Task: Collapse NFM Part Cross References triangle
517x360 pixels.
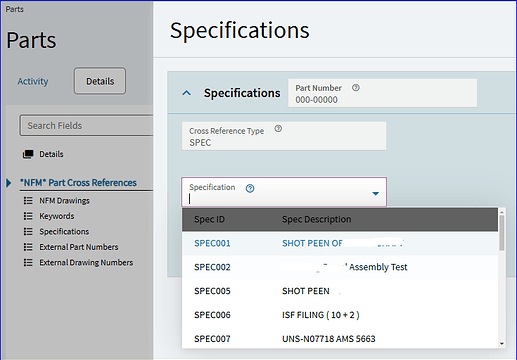Action: tap(9, 183)
